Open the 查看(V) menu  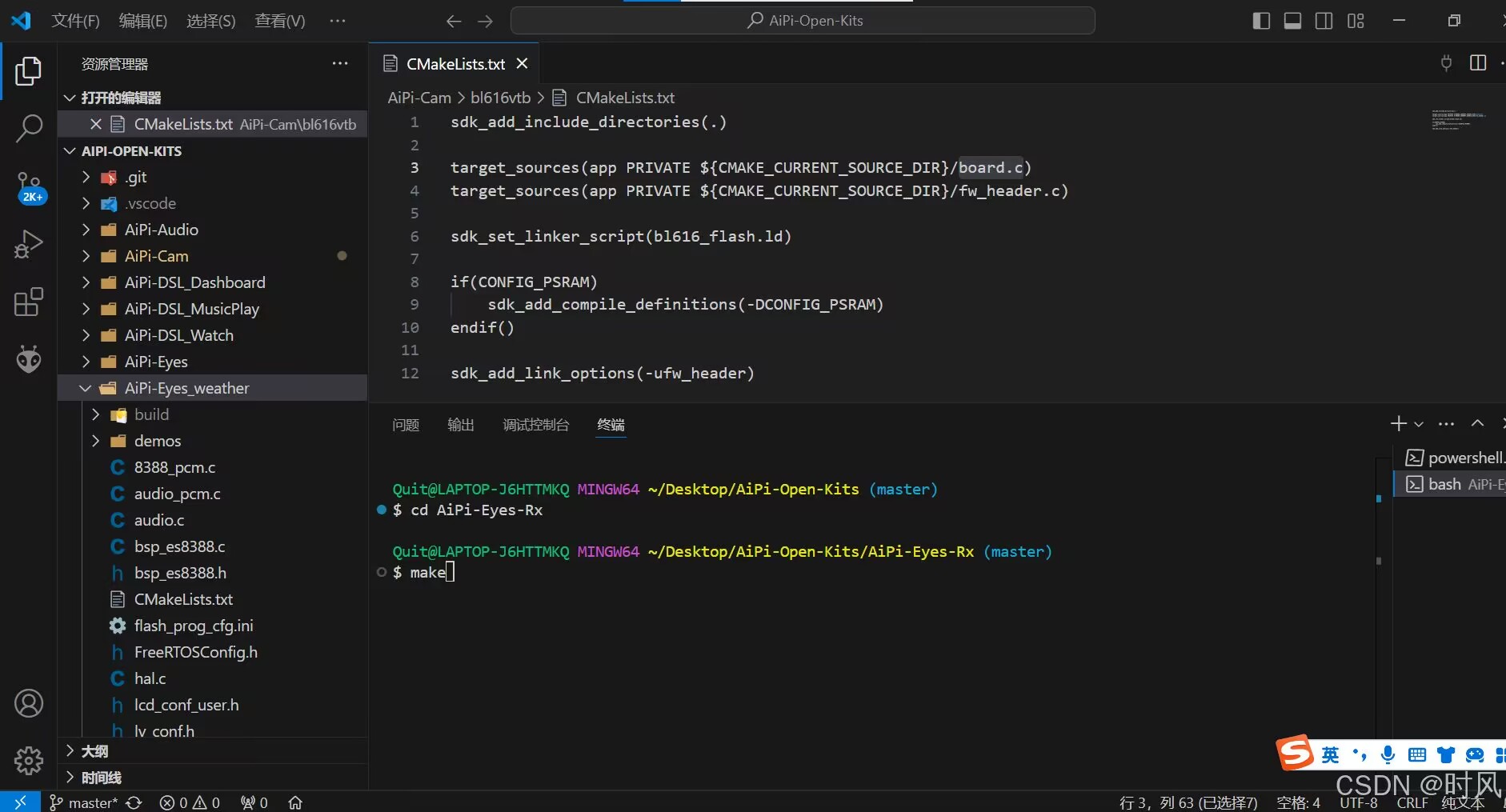click(280, 21)
